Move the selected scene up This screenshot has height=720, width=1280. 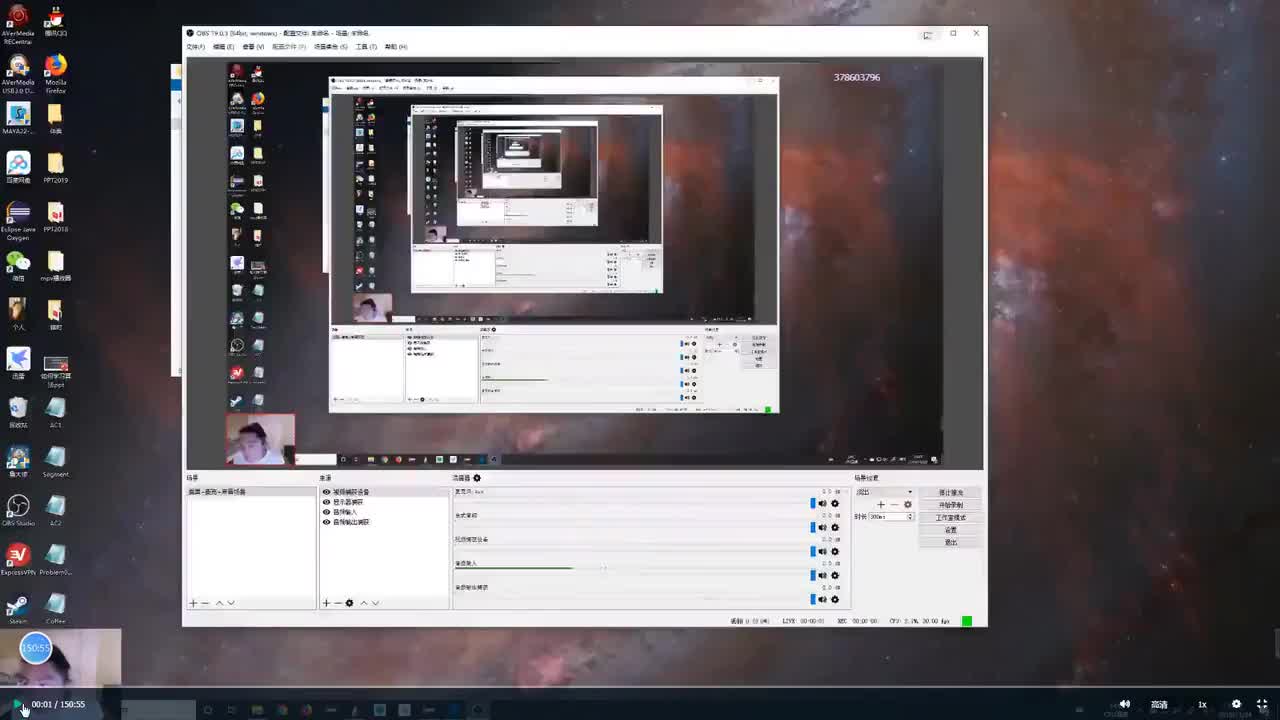pyautogui.click(x=219, y=603)
